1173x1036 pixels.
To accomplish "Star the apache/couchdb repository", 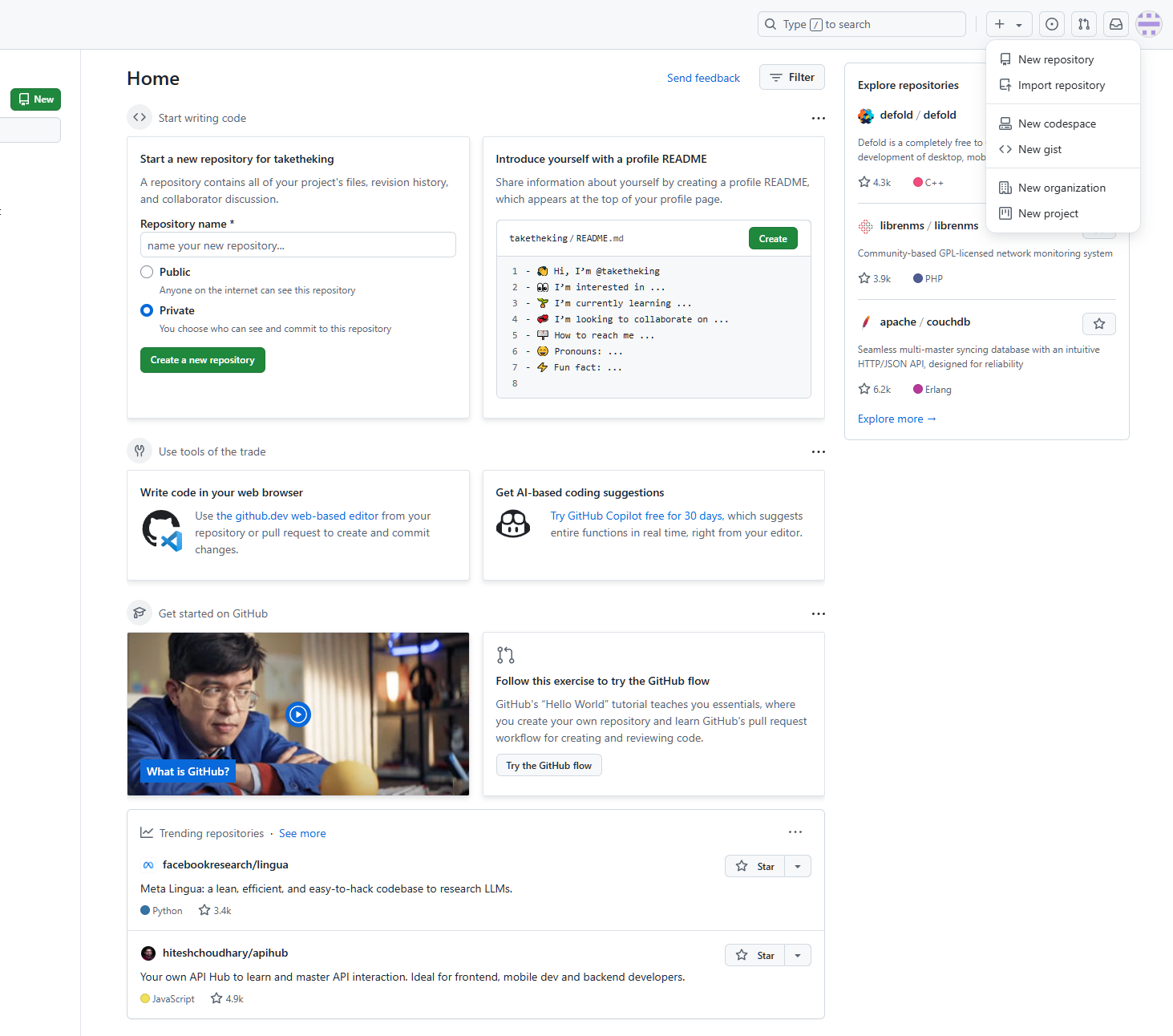I will 1099,324.
